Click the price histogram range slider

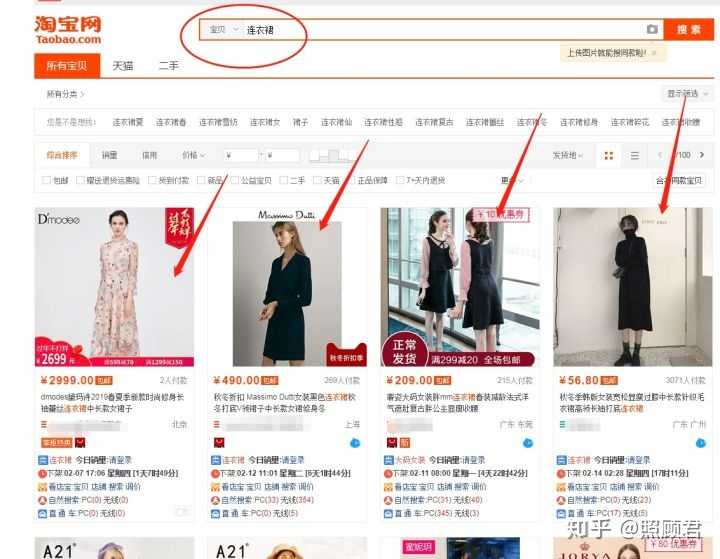[332, 156]
